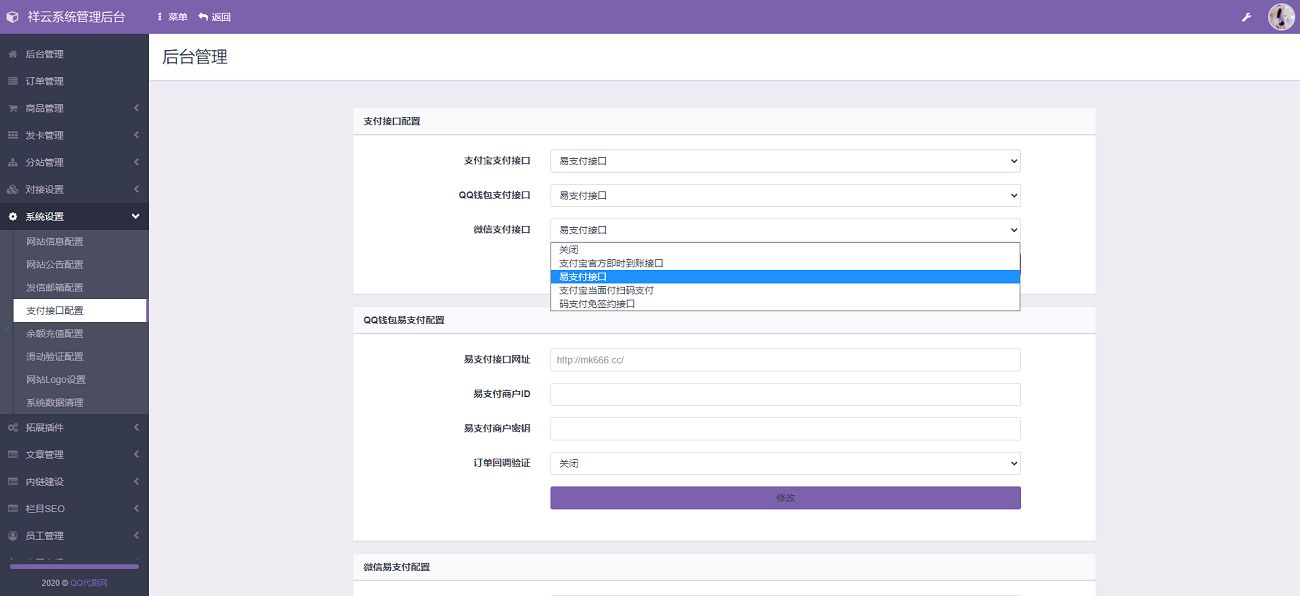Screen dimensions: 1300x596
Task: Toggle the 菜单 button in top bar
Action: pyautogui.click(x=172, y=17)
